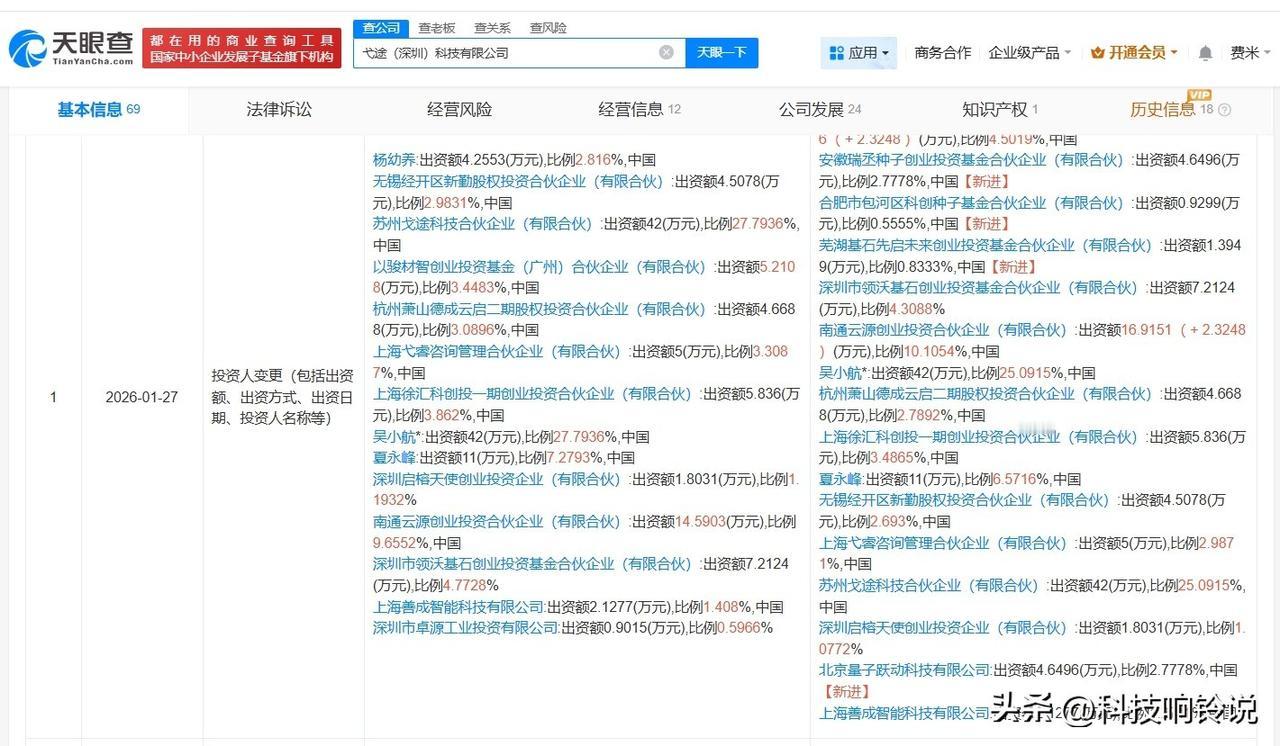Open the notification bell icon
1280x746 pixels.
1204,51
